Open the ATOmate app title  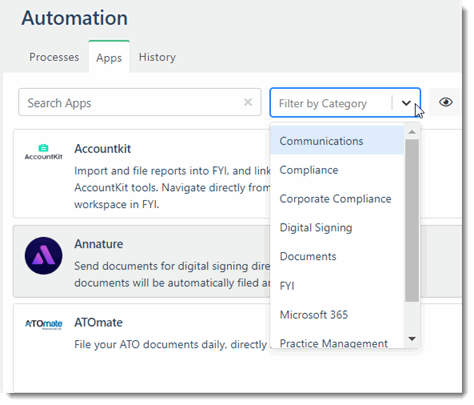point(98,323)
